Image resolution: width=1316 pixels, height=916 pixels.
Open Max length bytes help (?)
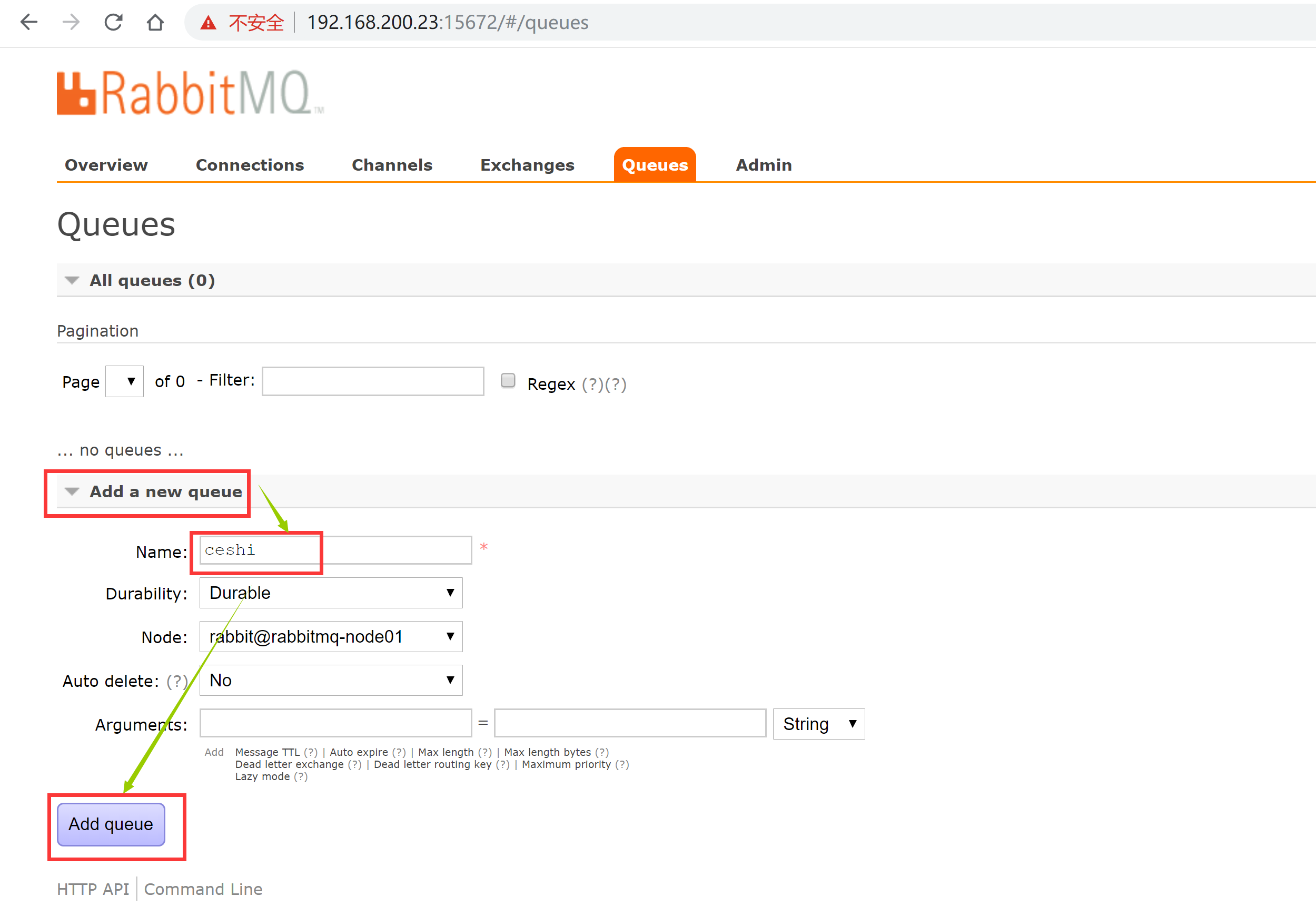[602, 752]
